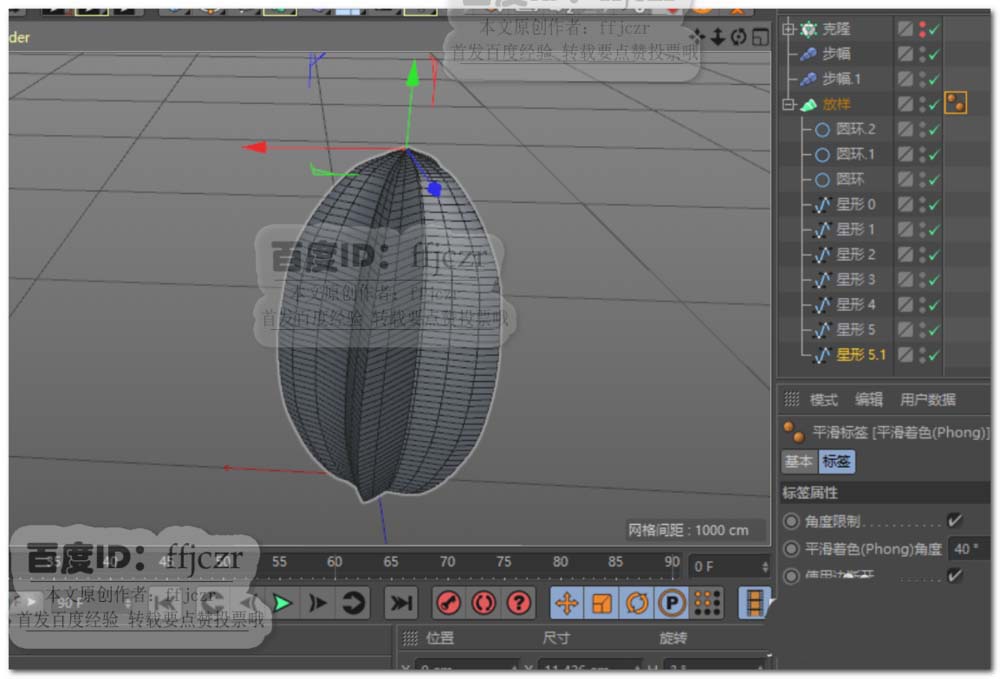Click the 0 F frame field stepper arrows

pyautogui.click(x=764, y=566)
